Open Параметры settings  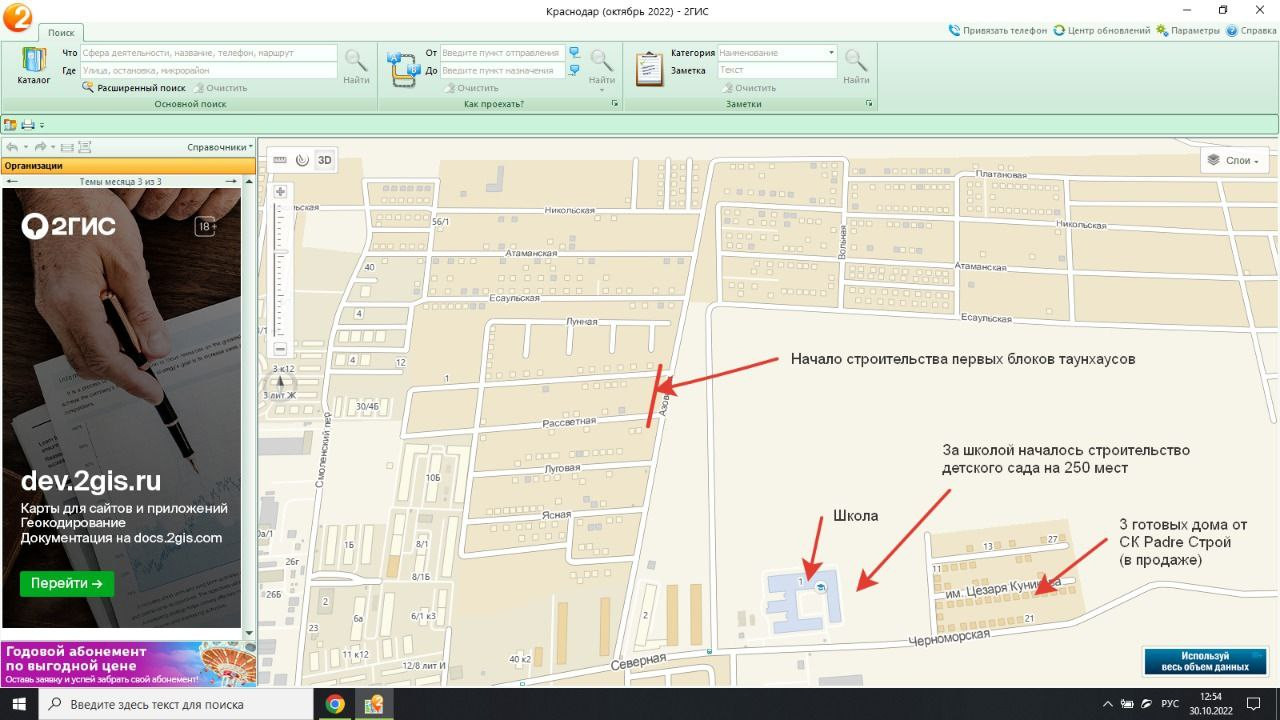click(1188, 31)
